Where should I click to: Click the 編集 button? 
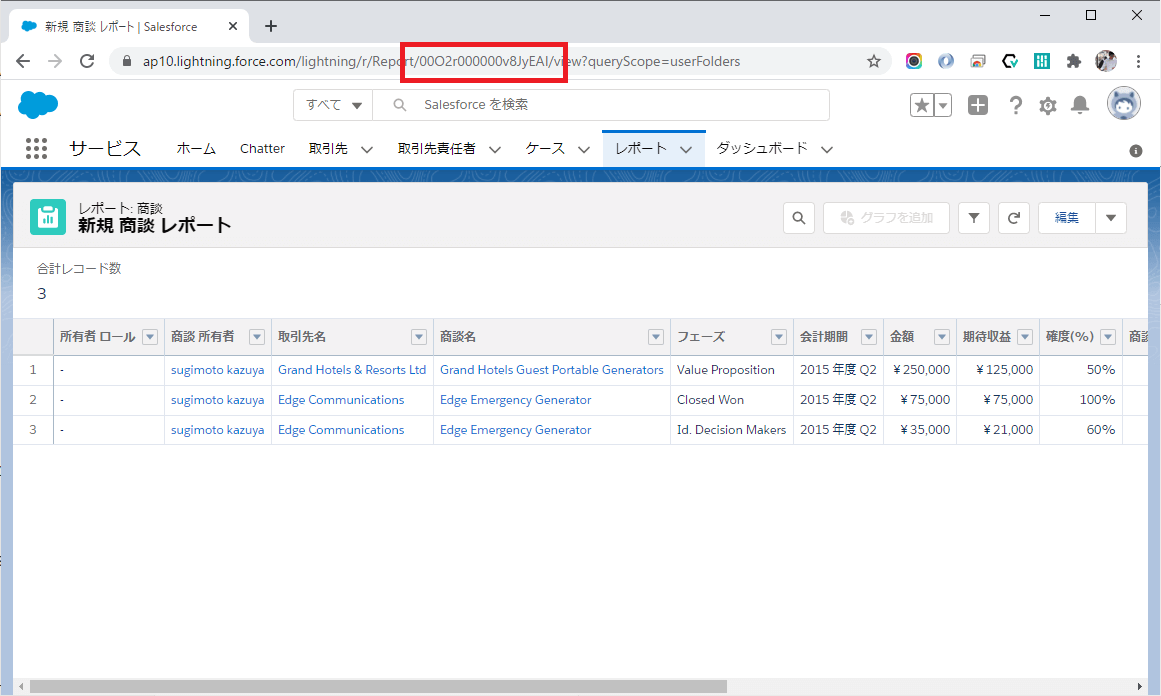click(x=1066, y=218)
